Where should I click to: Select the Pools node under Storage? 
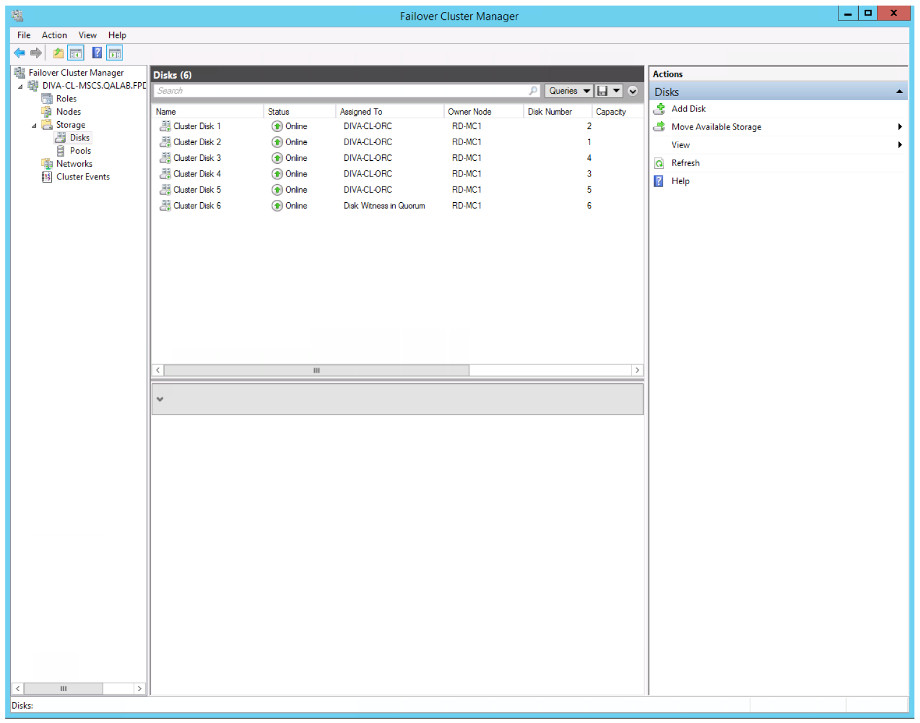(79, 151)
